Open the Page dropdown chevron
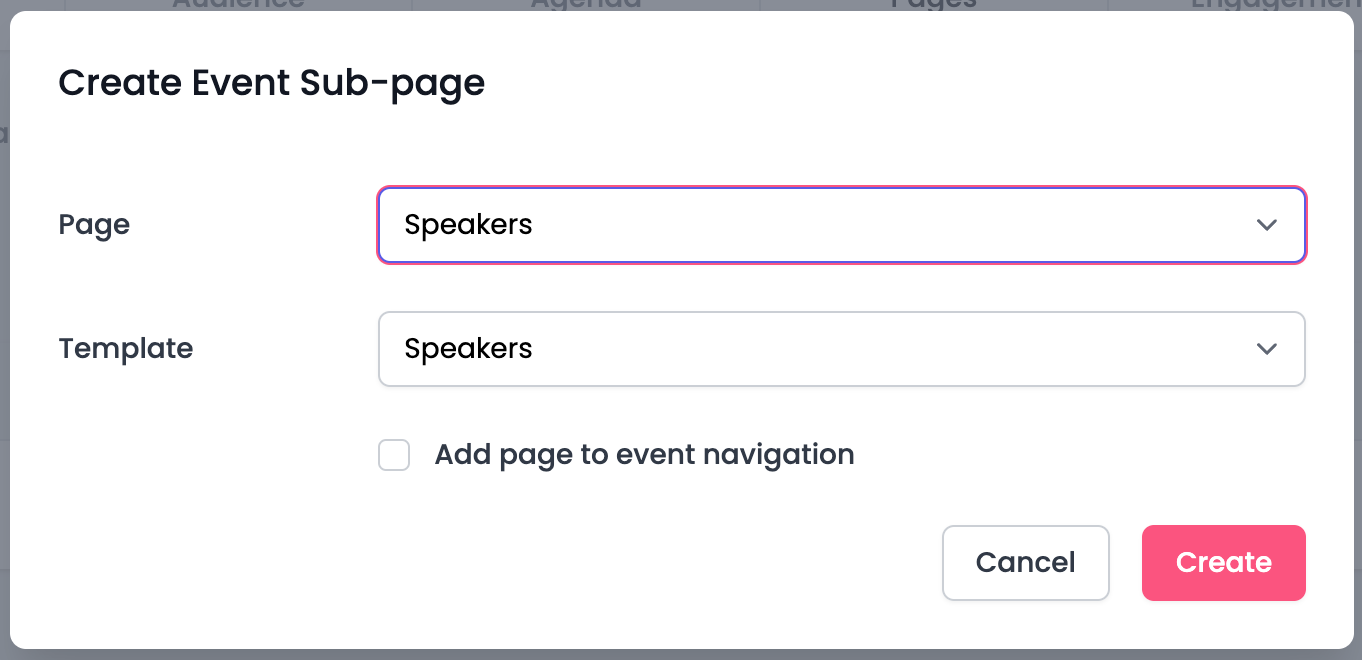 pyautogui.click(x=1266, y=225)
